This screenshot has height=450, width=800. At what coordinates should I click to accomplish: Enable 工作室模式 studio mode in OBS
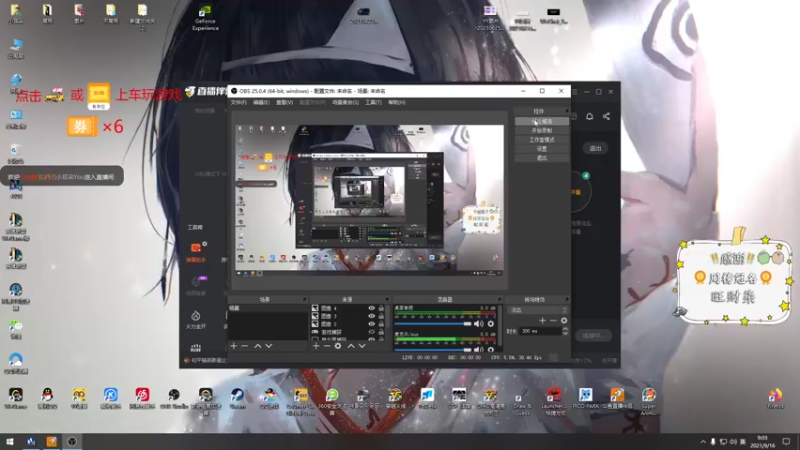(542, 140)
